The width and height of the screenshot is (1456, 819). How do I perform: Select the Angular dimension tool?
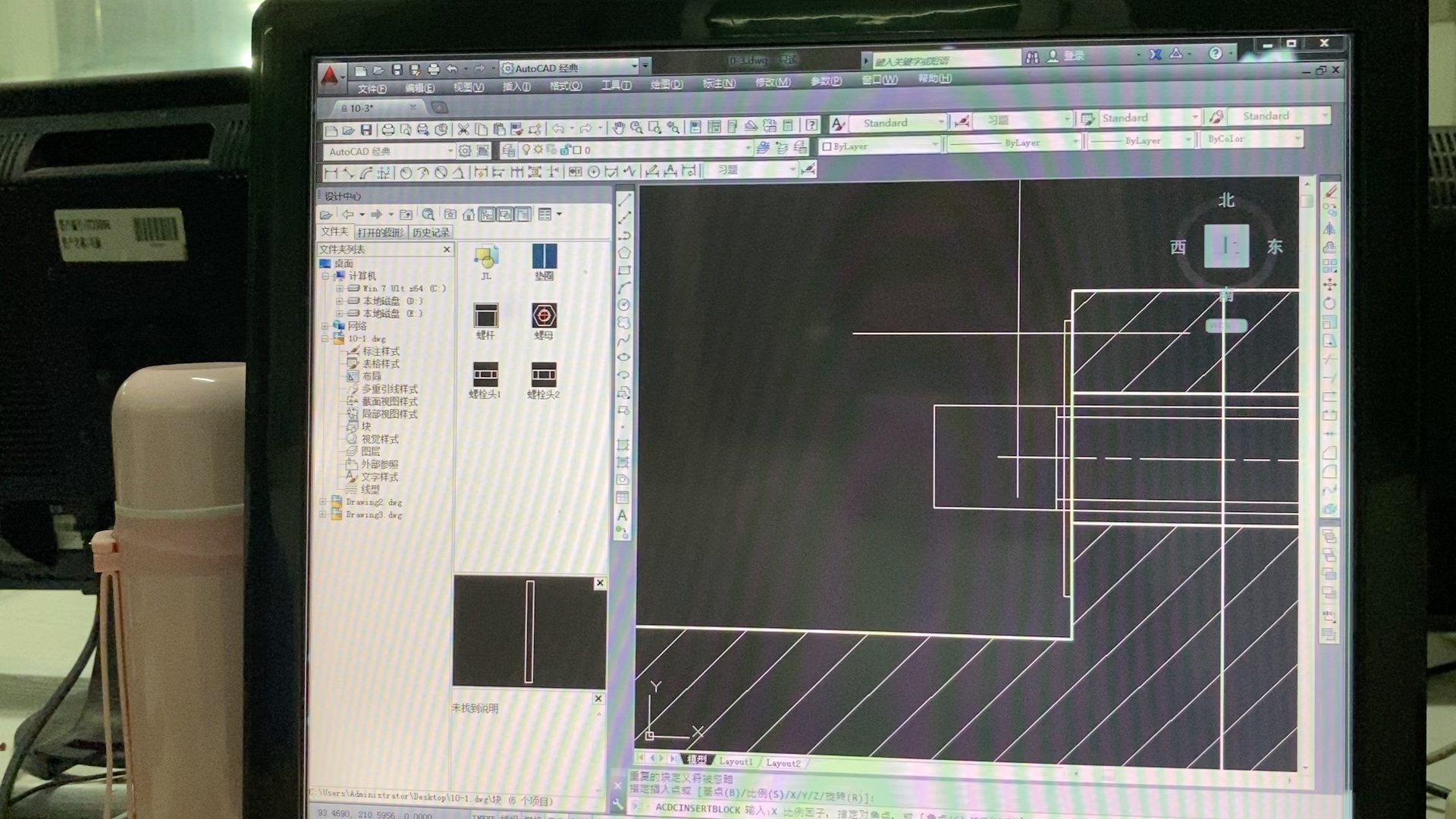click(x=458, y=172)
